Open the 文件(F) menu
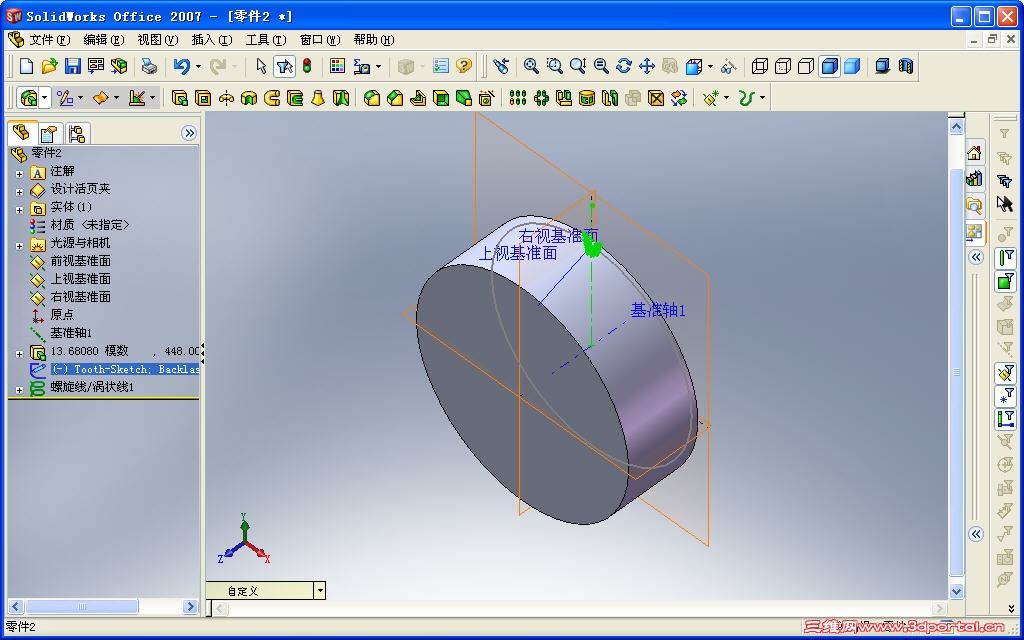This screenshot has height=640, width=1024. 50,40
